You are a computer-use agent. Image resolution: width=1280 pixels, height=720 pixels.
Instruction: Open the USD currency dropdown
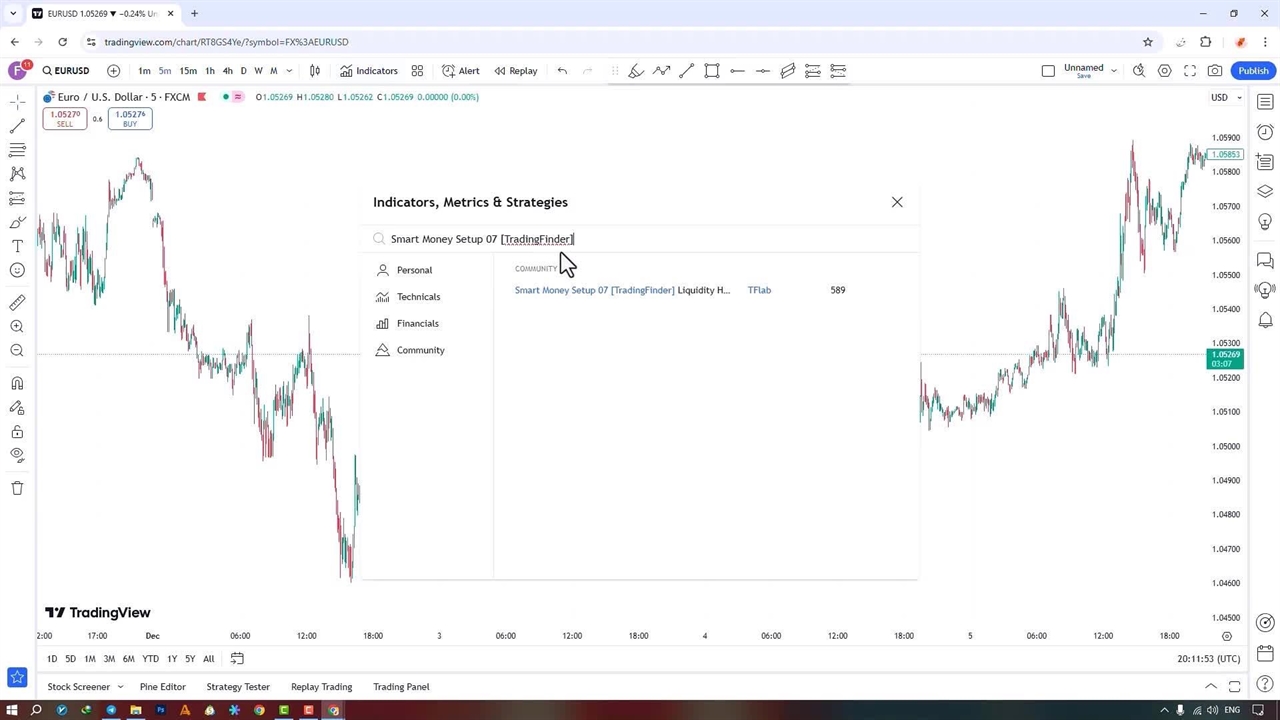pos(1226,97)
